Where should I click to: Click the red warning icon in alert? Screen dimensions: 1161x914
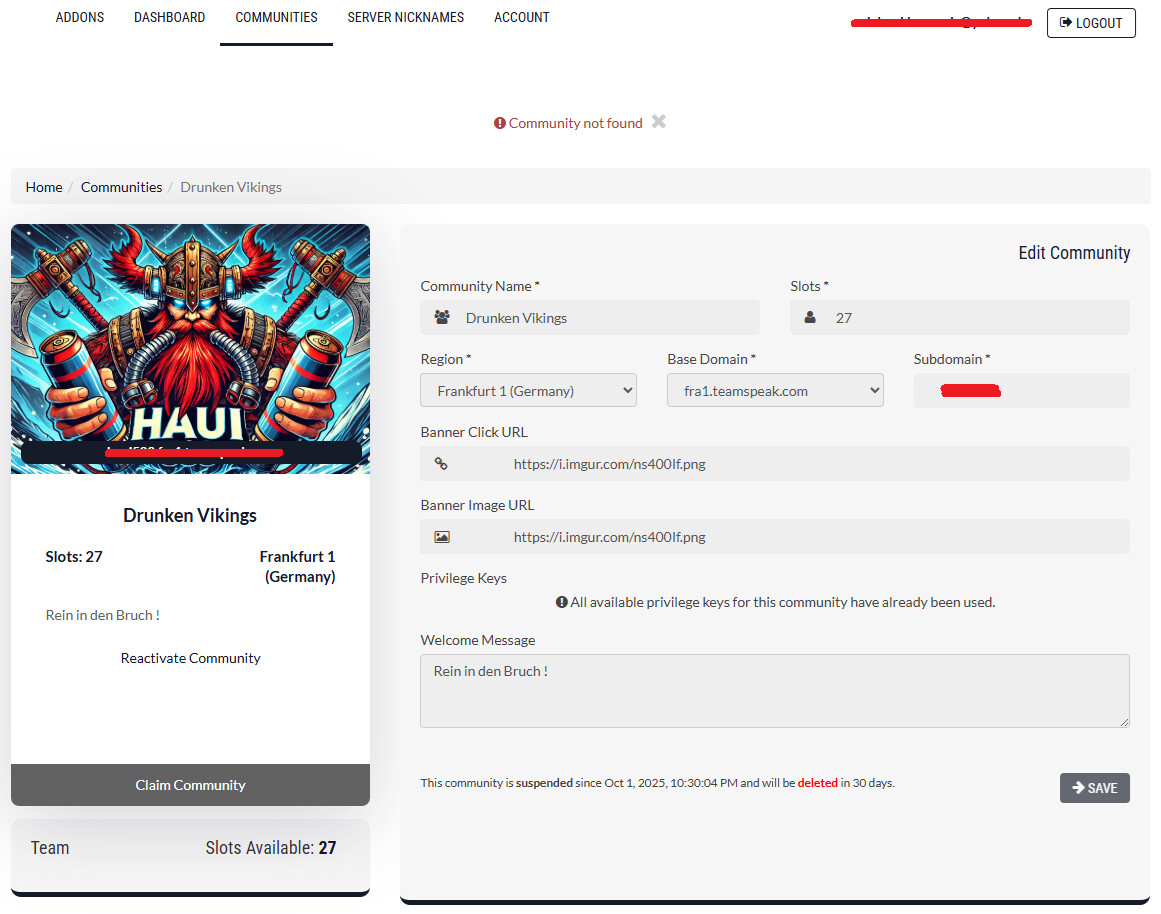500,123
